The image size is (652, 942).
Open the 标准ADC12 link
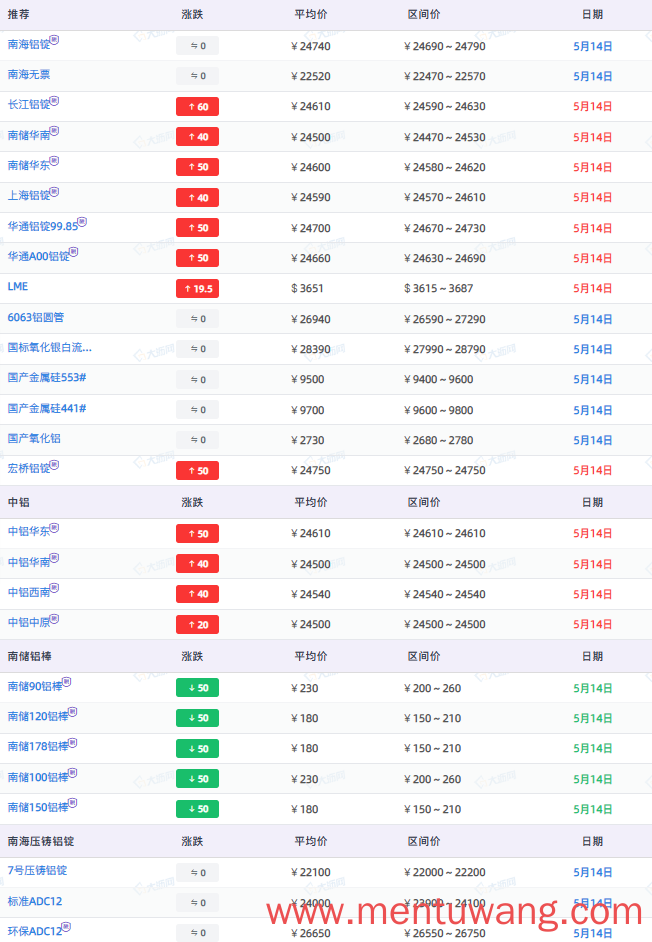tap(35, 901)
